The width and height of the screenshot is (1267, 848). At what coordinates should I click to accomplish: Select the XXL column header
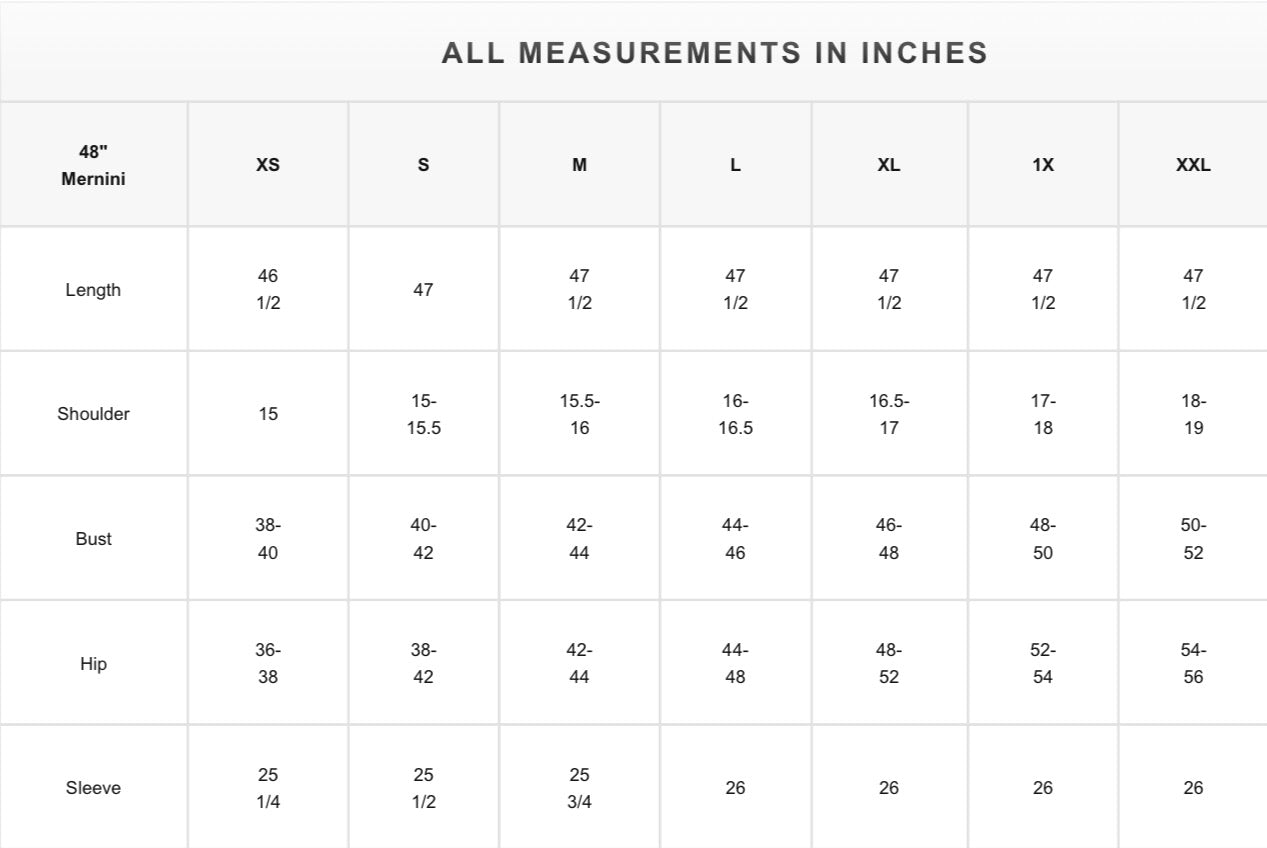pos(1193,165)
